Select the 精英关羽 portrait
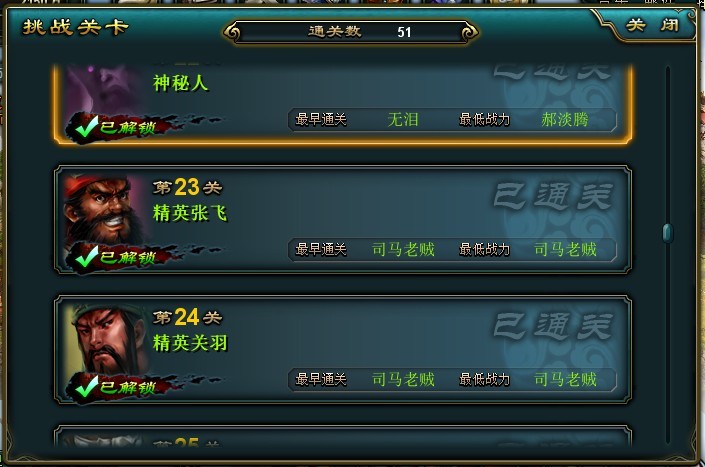 (x=106, y=339)
